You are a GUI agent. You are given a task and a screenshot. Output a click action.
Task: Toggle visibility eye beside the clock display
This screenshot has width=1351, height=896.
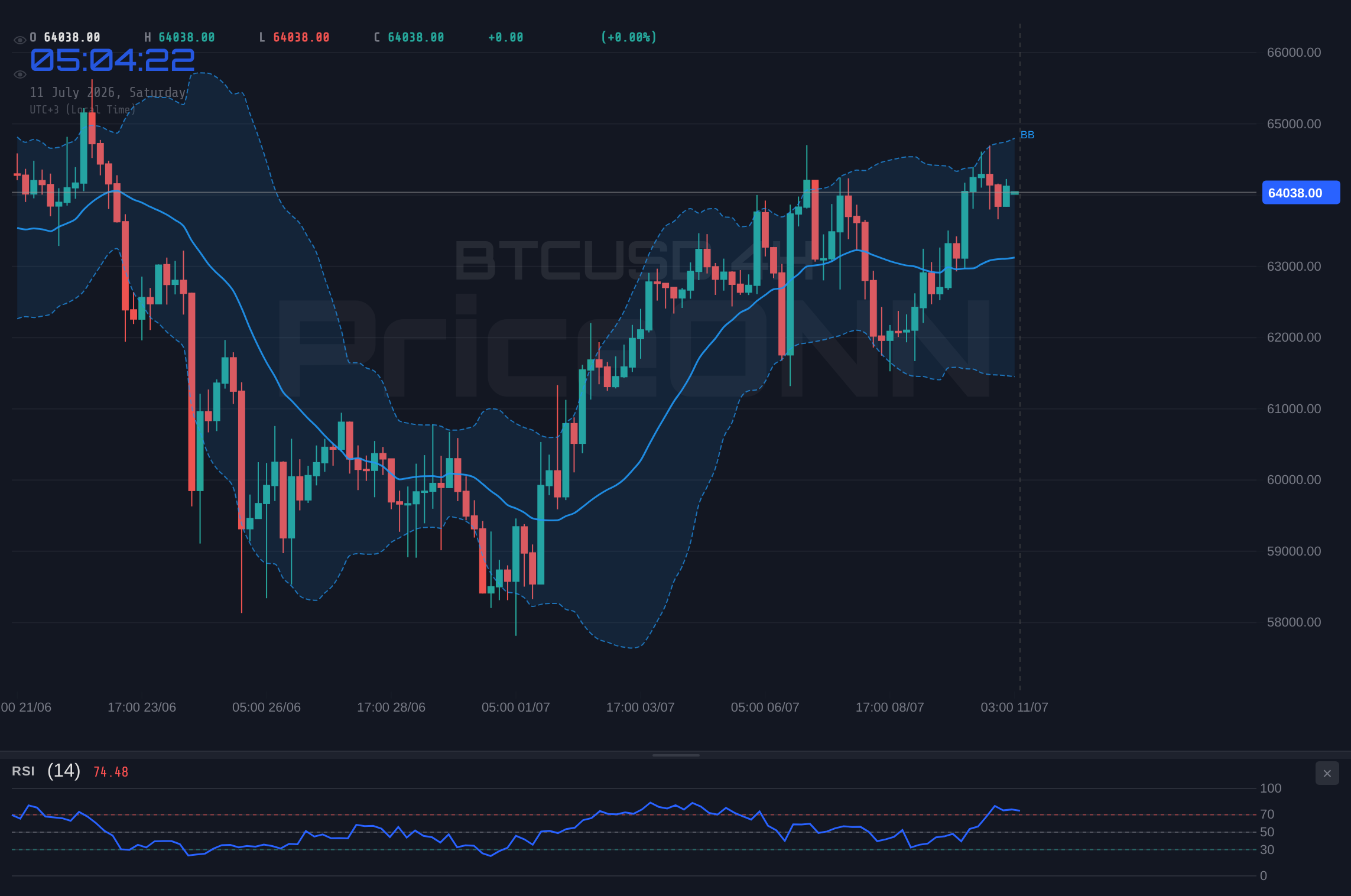click(20, 74)
